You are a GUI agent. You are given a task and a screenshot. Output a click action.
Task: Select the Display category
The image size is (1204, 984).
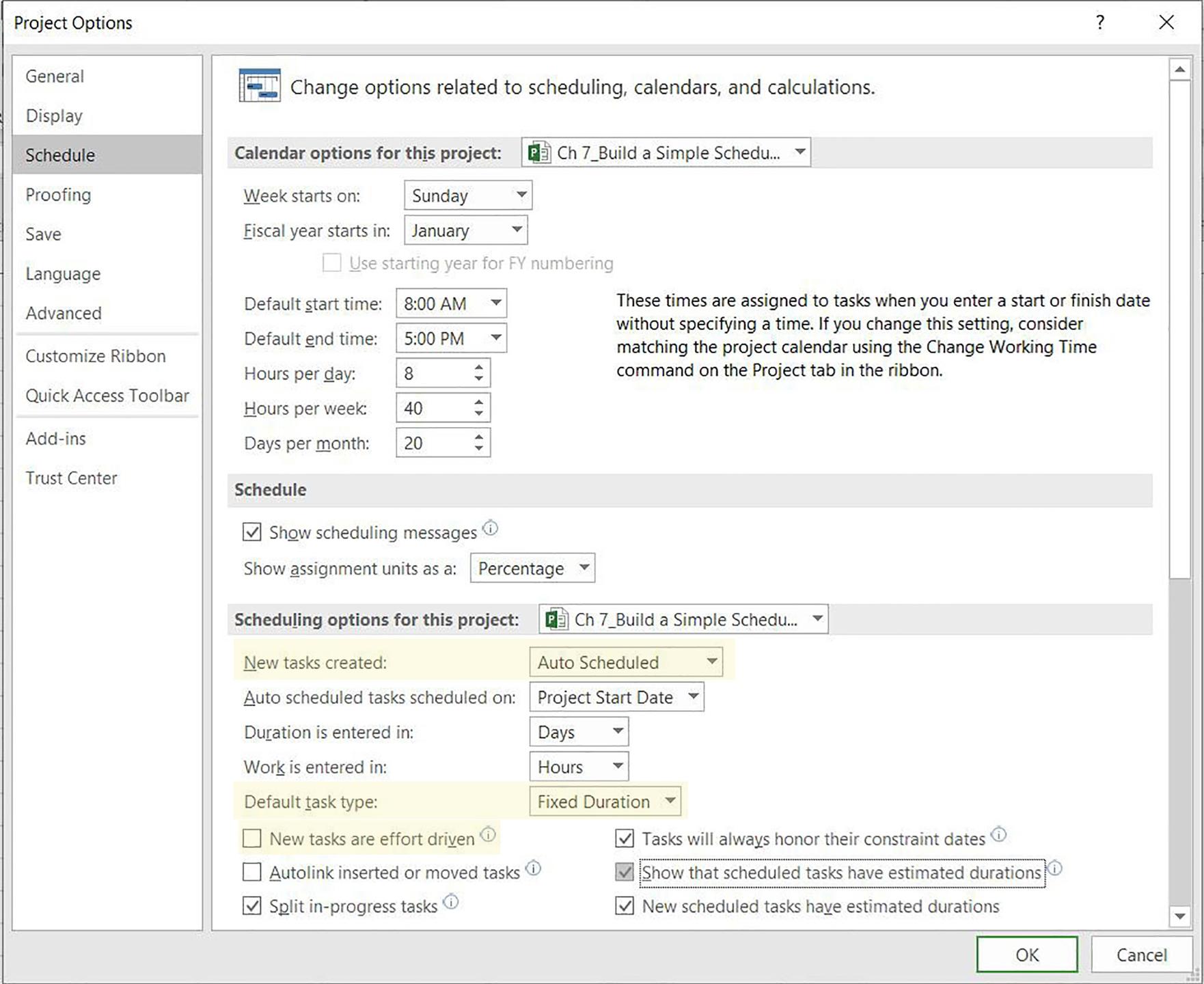click(107, 115)
